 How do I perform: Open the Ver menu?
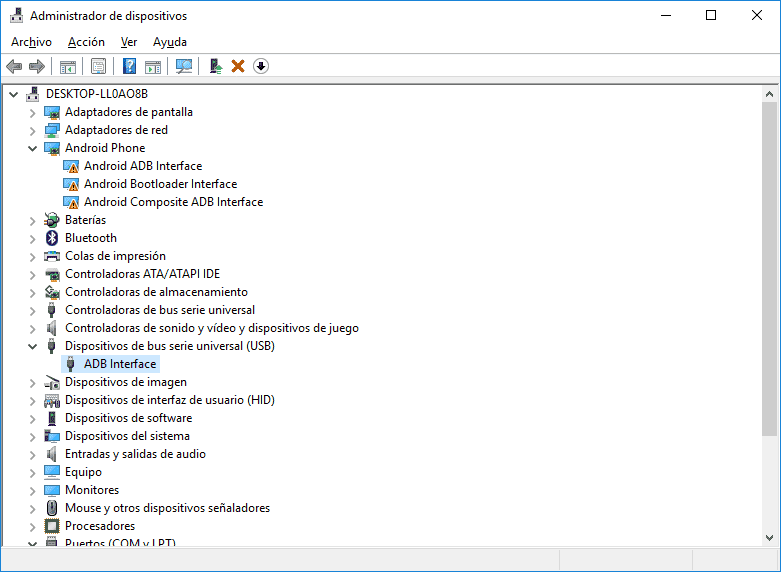129,42
